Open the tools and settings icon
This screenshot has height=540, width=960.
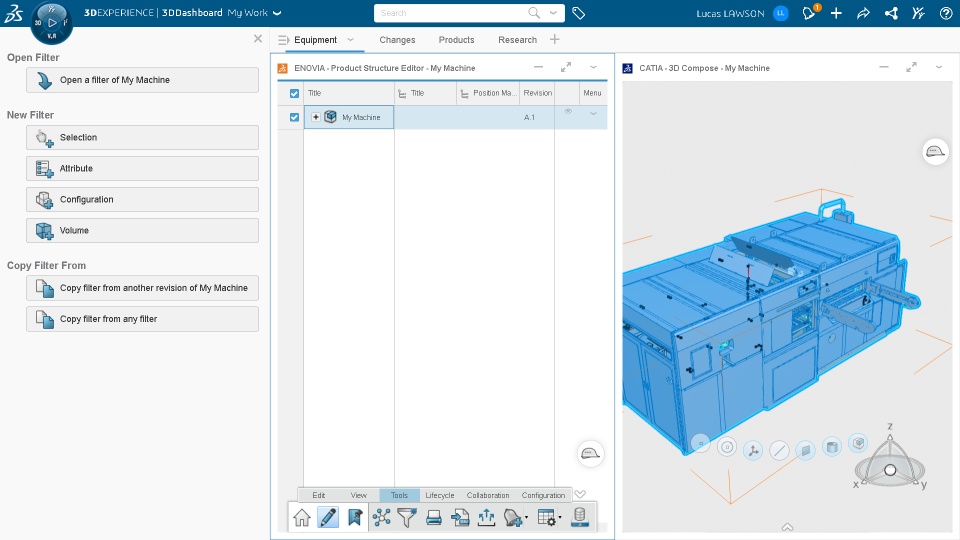click(918, 13)
